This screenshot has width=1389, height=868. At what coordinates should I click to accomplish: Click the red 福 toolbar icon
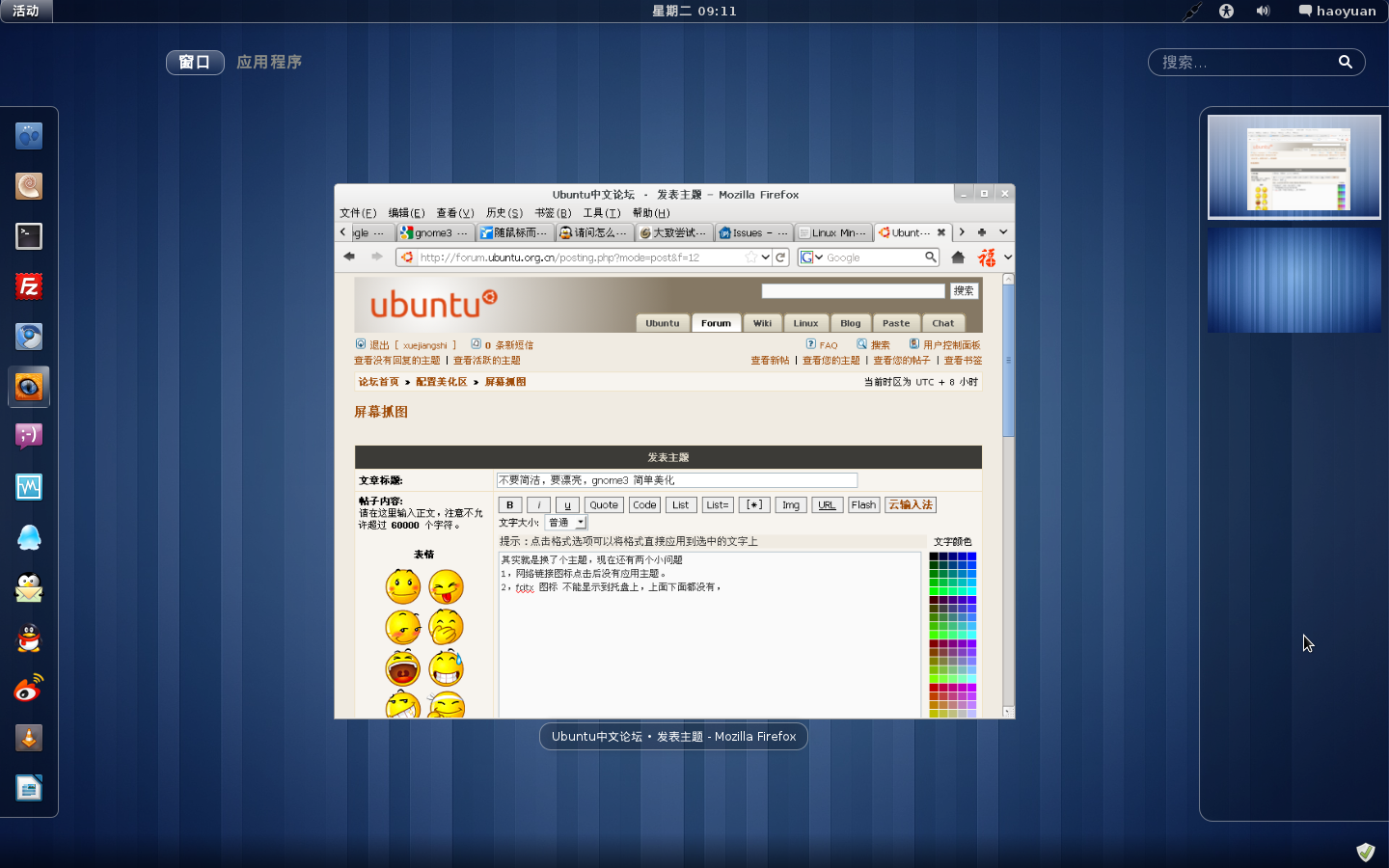[x=987, y=258]
